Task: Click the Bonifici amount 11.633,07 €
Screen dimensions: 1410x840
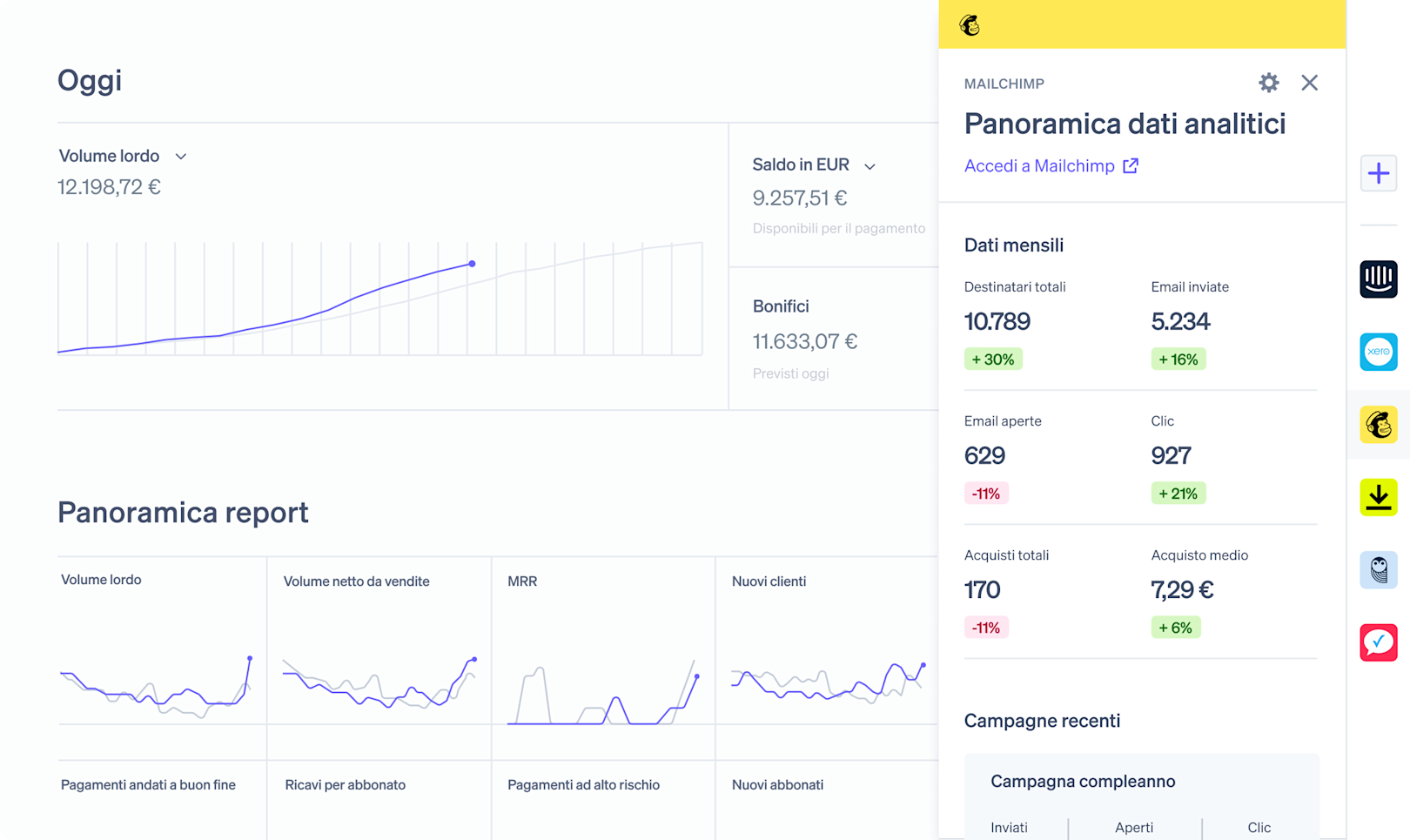Action: click(805, 341)
